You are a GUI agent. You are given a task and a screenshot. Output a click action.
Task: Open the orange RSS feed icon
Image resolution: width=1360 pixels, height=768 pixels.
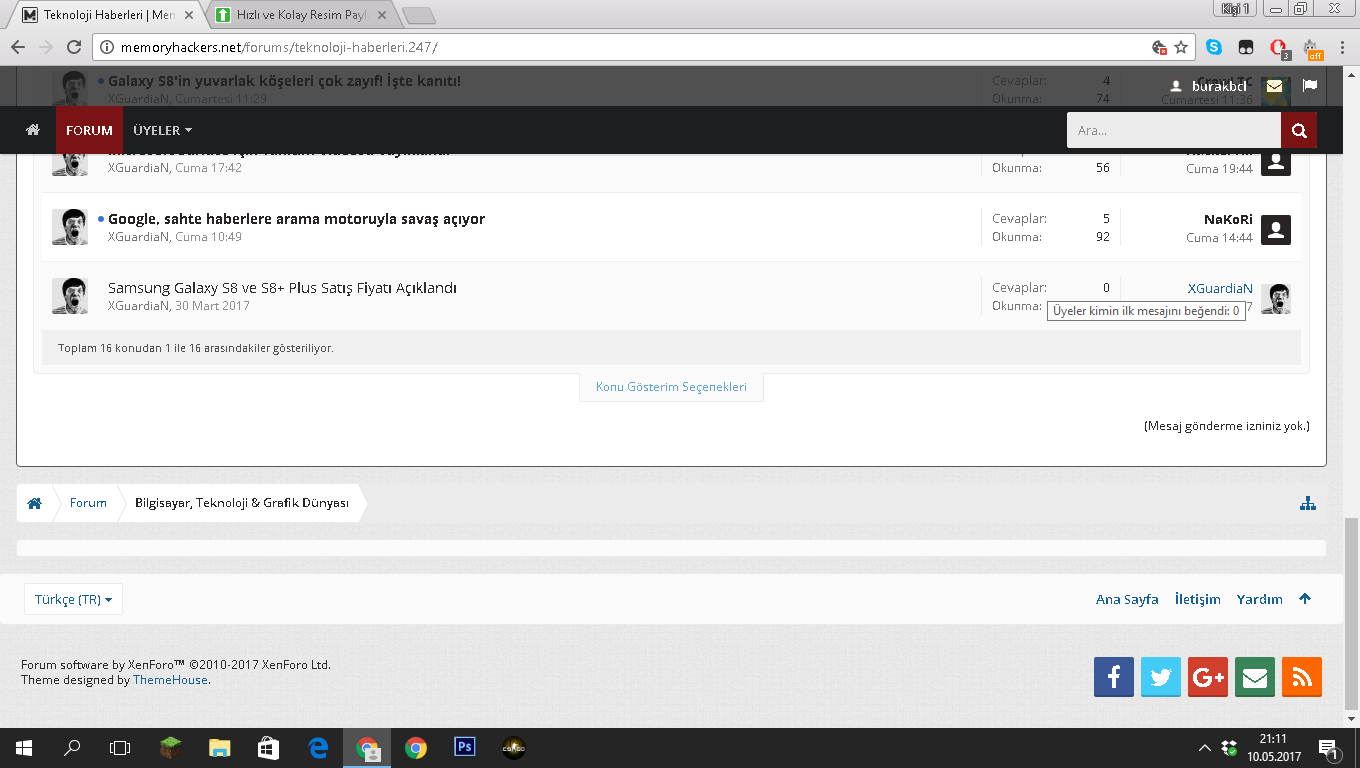(x=1302, y=677)
